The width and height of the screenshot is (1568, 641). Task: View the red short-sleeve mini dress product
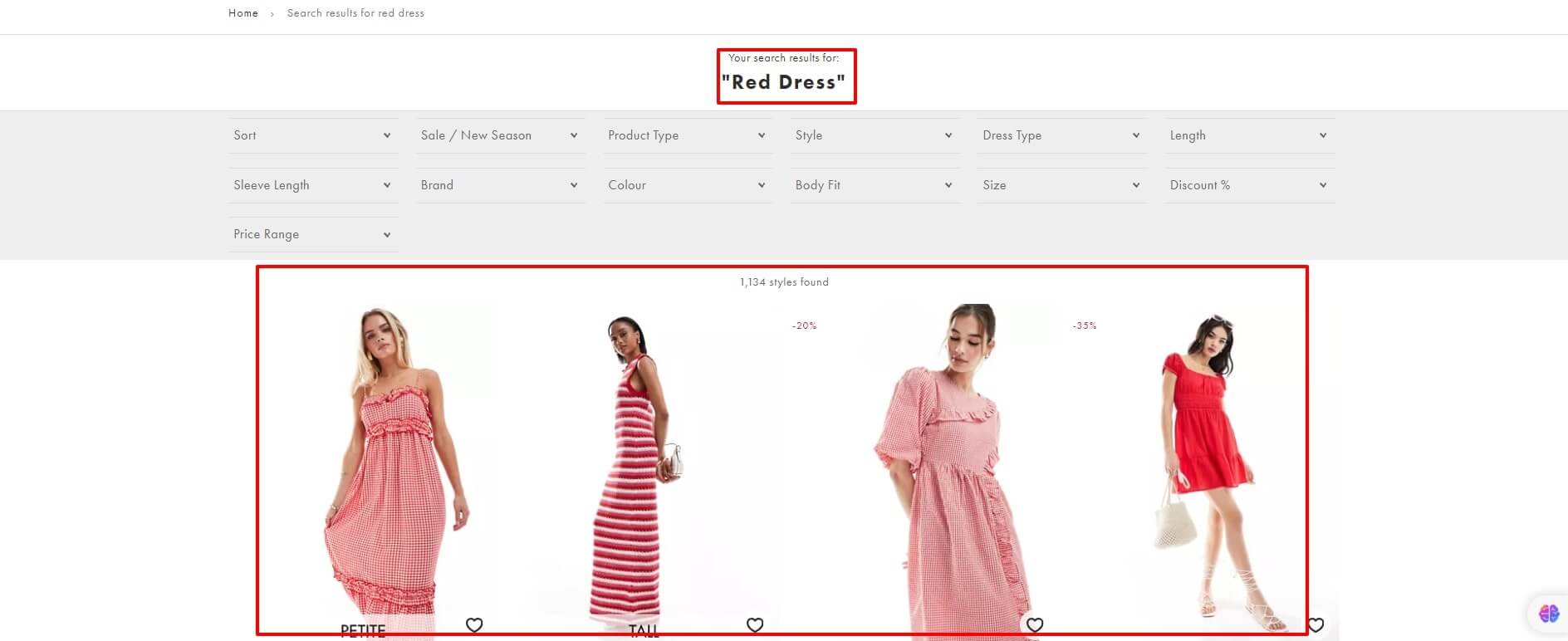click(x=1204, y=465)
